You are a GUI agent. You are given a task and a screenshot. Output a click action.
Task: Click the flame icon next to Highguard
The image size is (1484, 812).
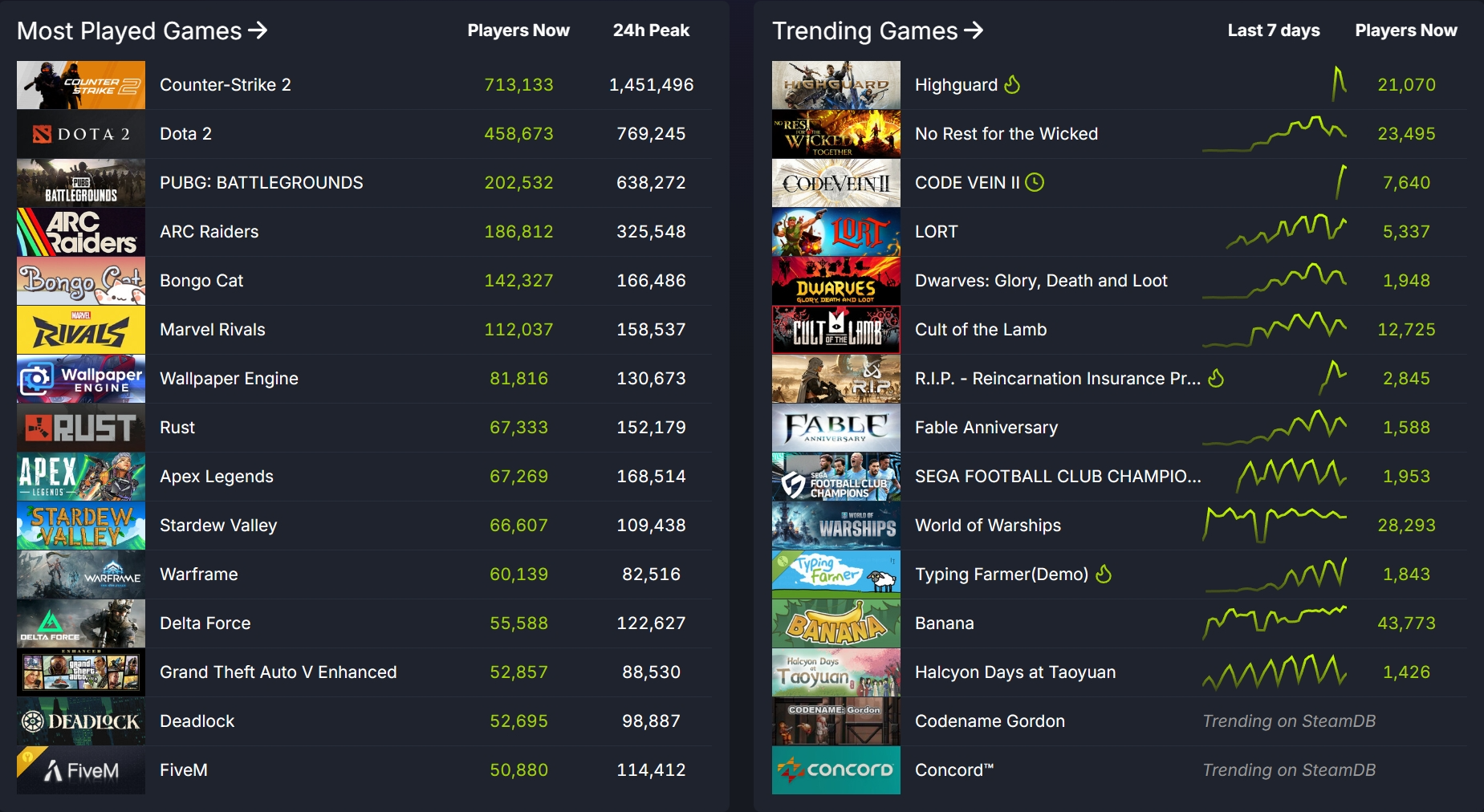[1013, 84]
